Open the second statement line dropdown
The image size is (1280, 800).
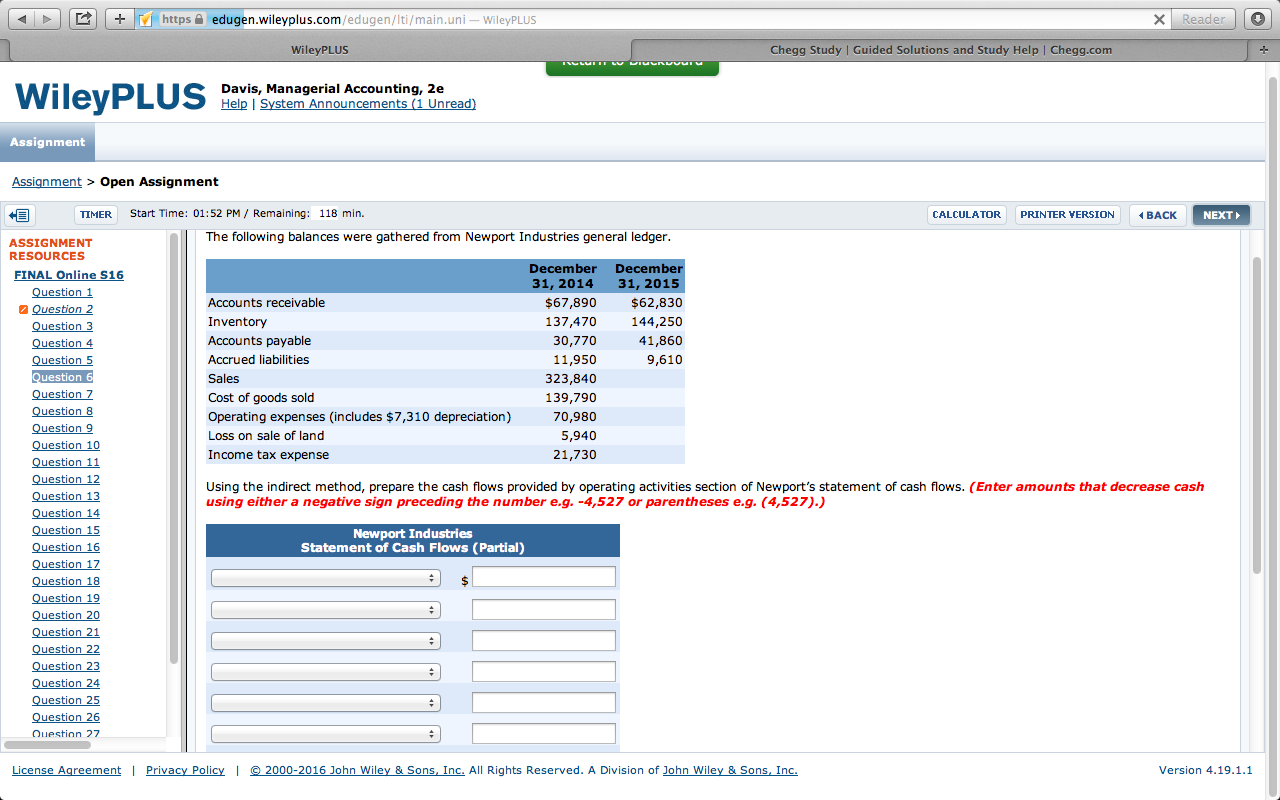click(x=325, y=608)
